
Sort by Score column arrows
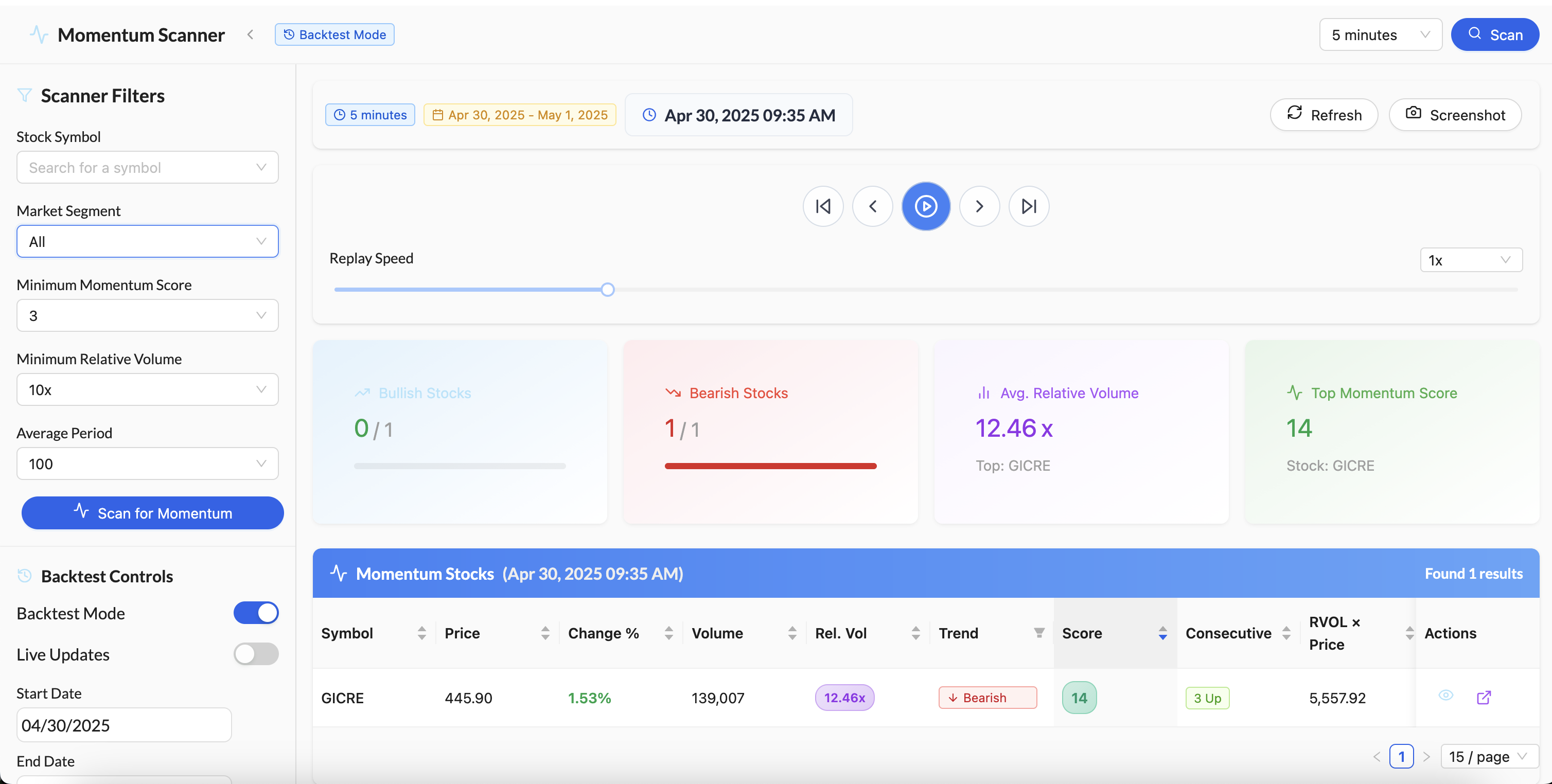tap(1162, 633)
